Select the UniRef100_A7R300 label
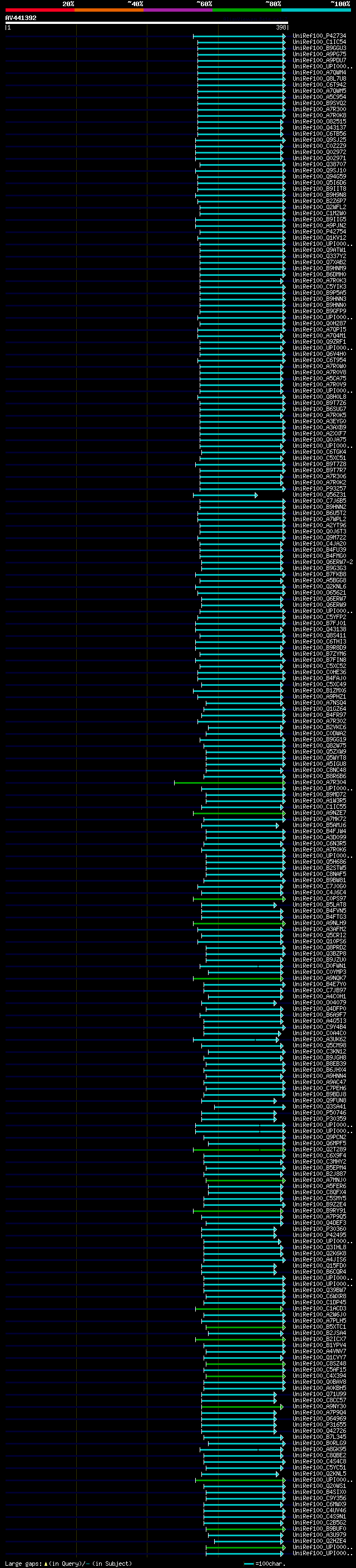This screenshot has height=1568, width=356. [x=319, y=109]
